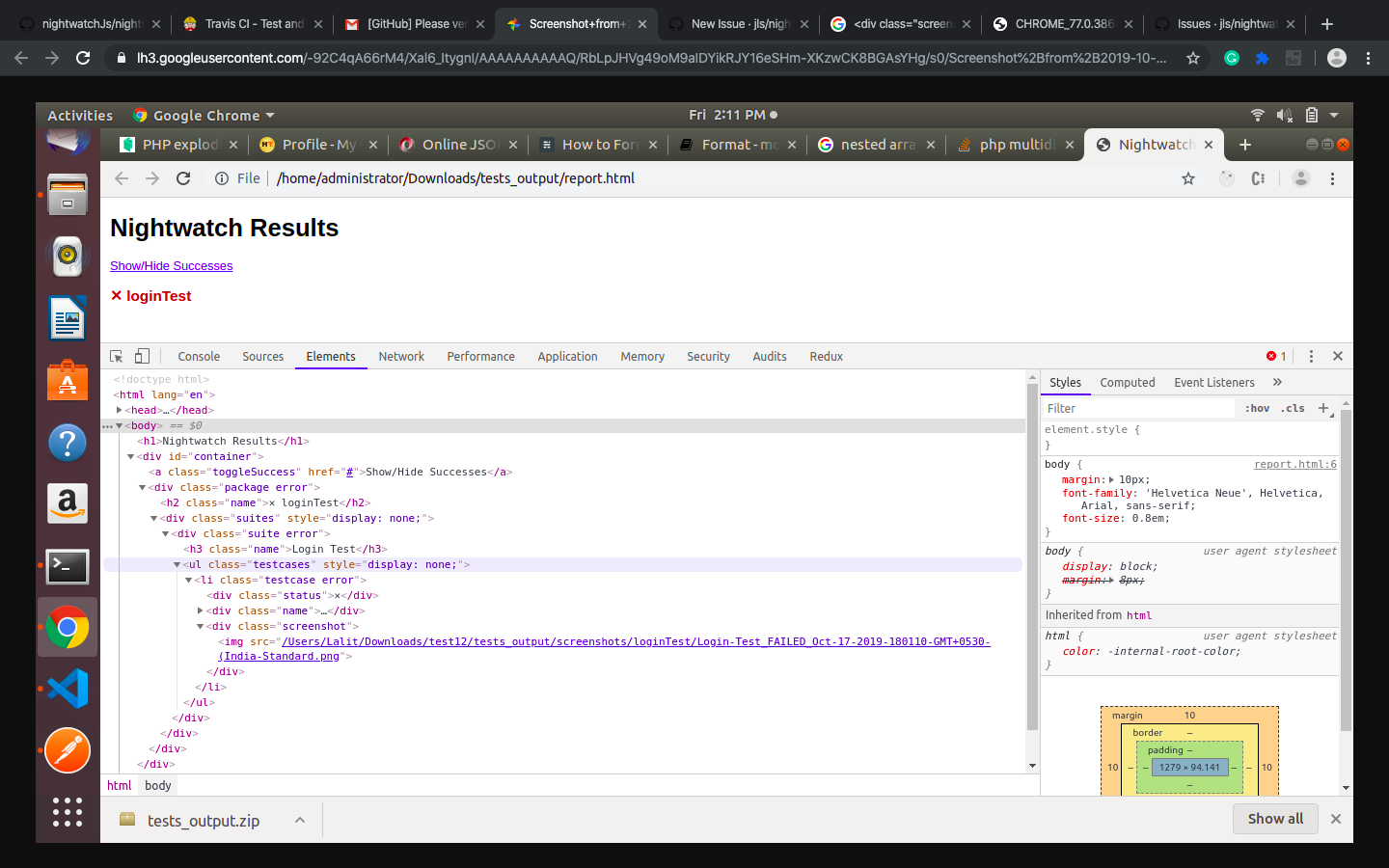Open the Network tab
The image size is (1389, 868).
click(401, 356)
